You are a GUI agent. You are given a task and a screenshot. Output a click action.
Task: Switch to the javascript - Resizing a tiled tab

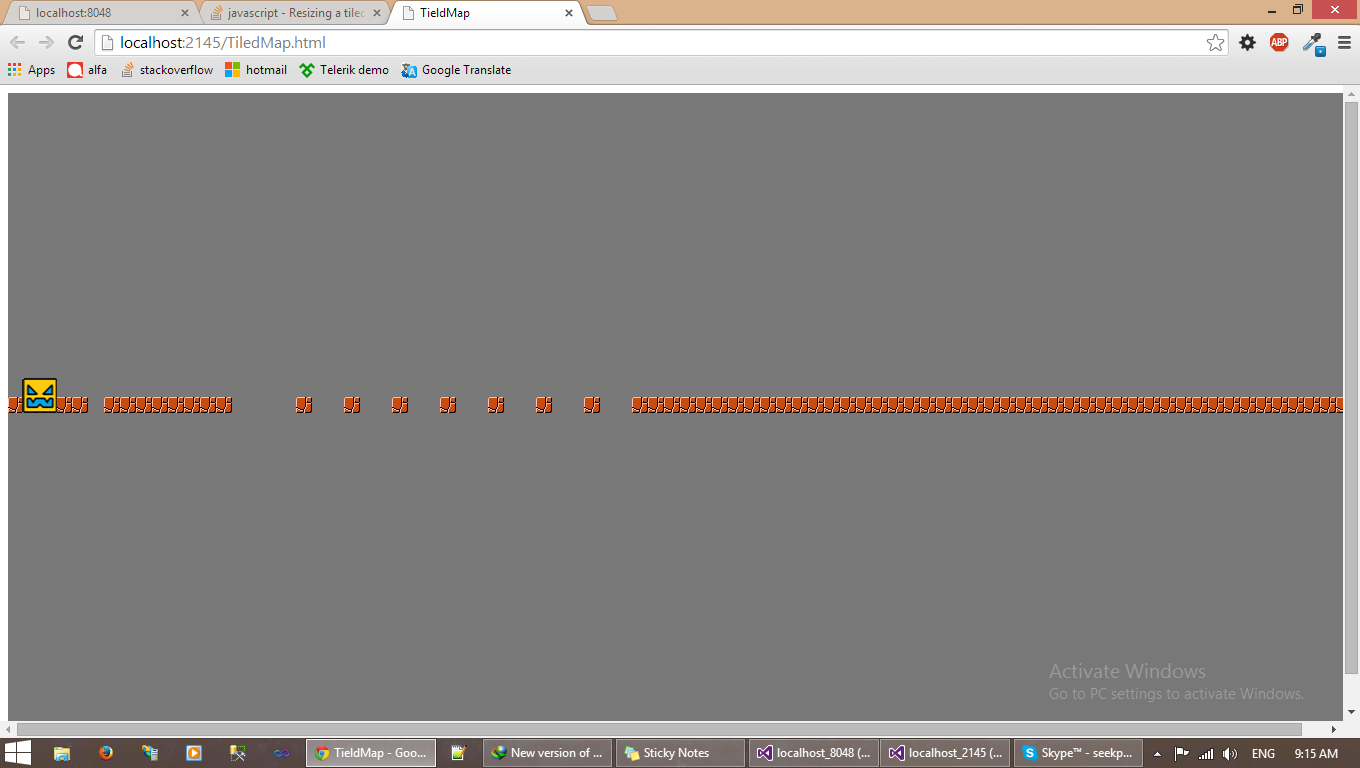(x=293, y=13)
